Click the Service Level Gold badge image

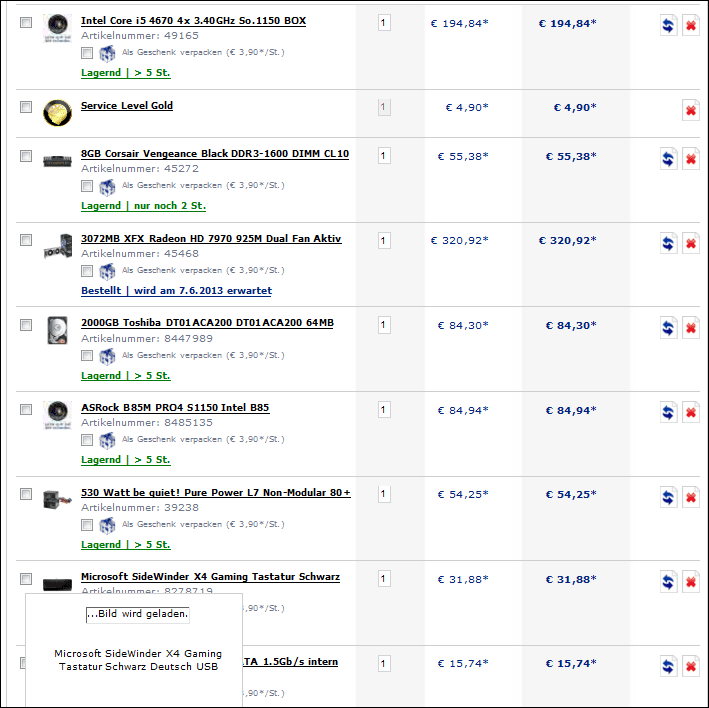click(57, 112)
